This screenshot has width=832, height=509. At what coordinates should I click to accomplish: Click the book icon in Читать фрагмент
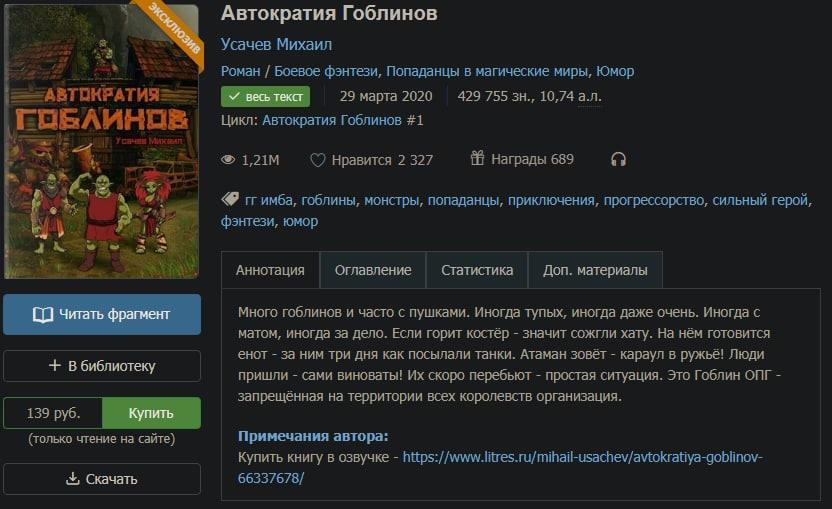(x=42, y=315)
